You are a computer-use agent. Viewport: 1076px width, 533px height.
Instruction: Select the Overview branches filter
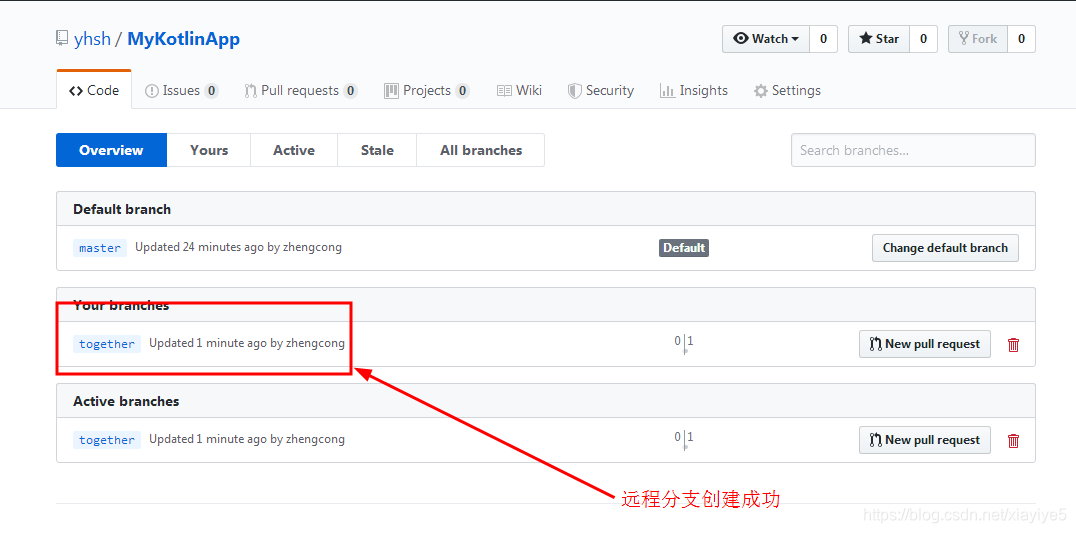(111, 150)
